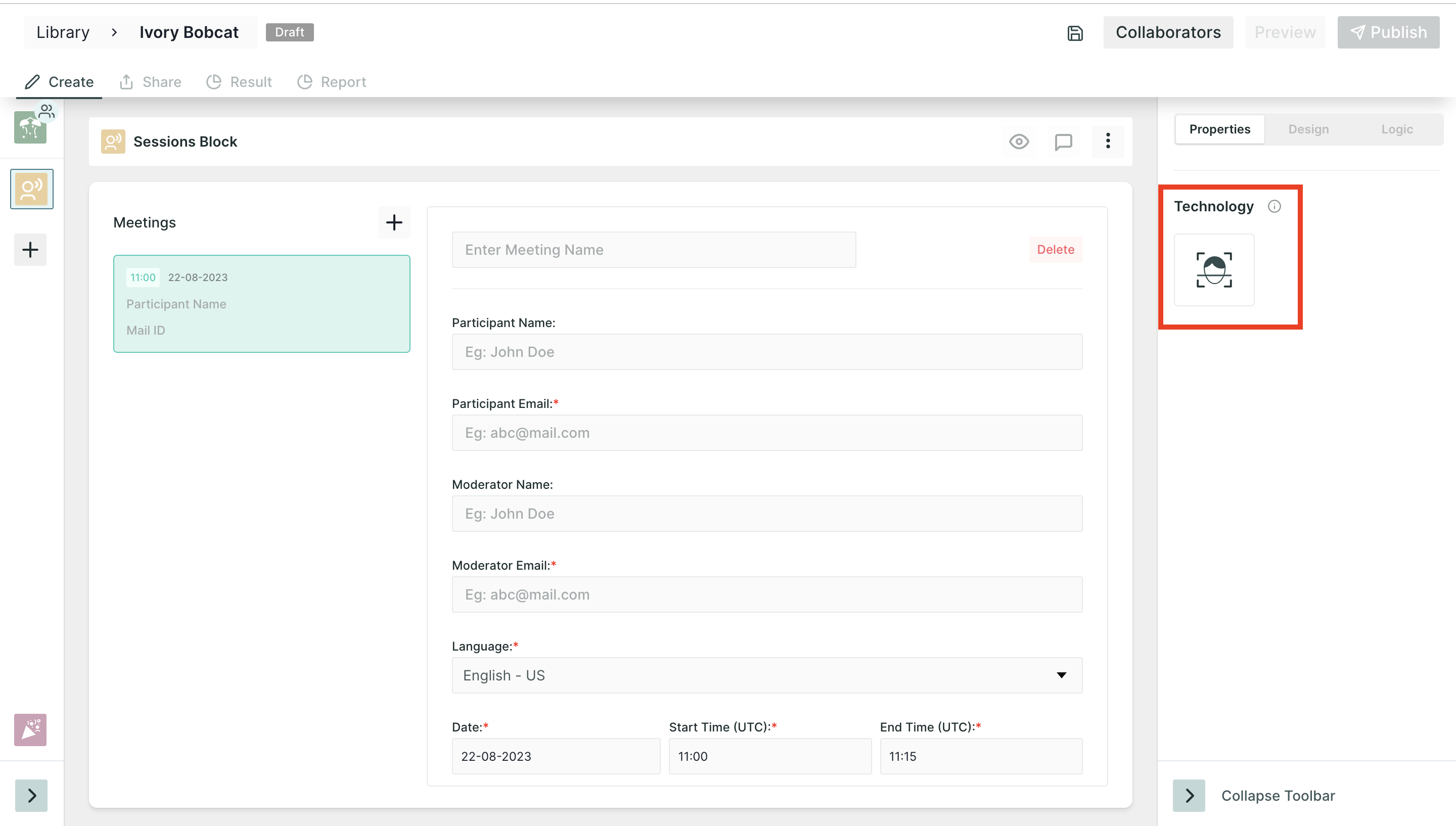1456x826 pixels.
Task: Add a new block with sidebar plus
Action: coord(30,250)
